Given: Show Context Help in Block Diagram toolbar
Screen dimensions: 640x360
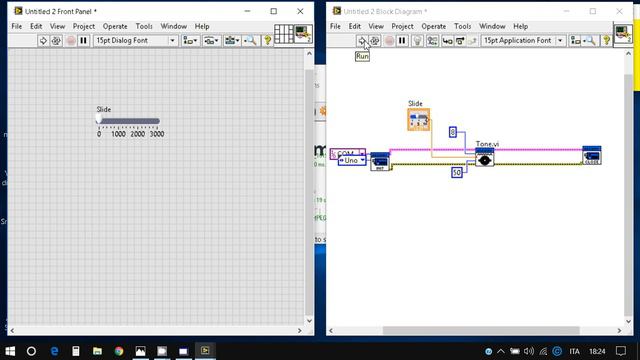Looking at the screenshot, I should coord(607,40).
